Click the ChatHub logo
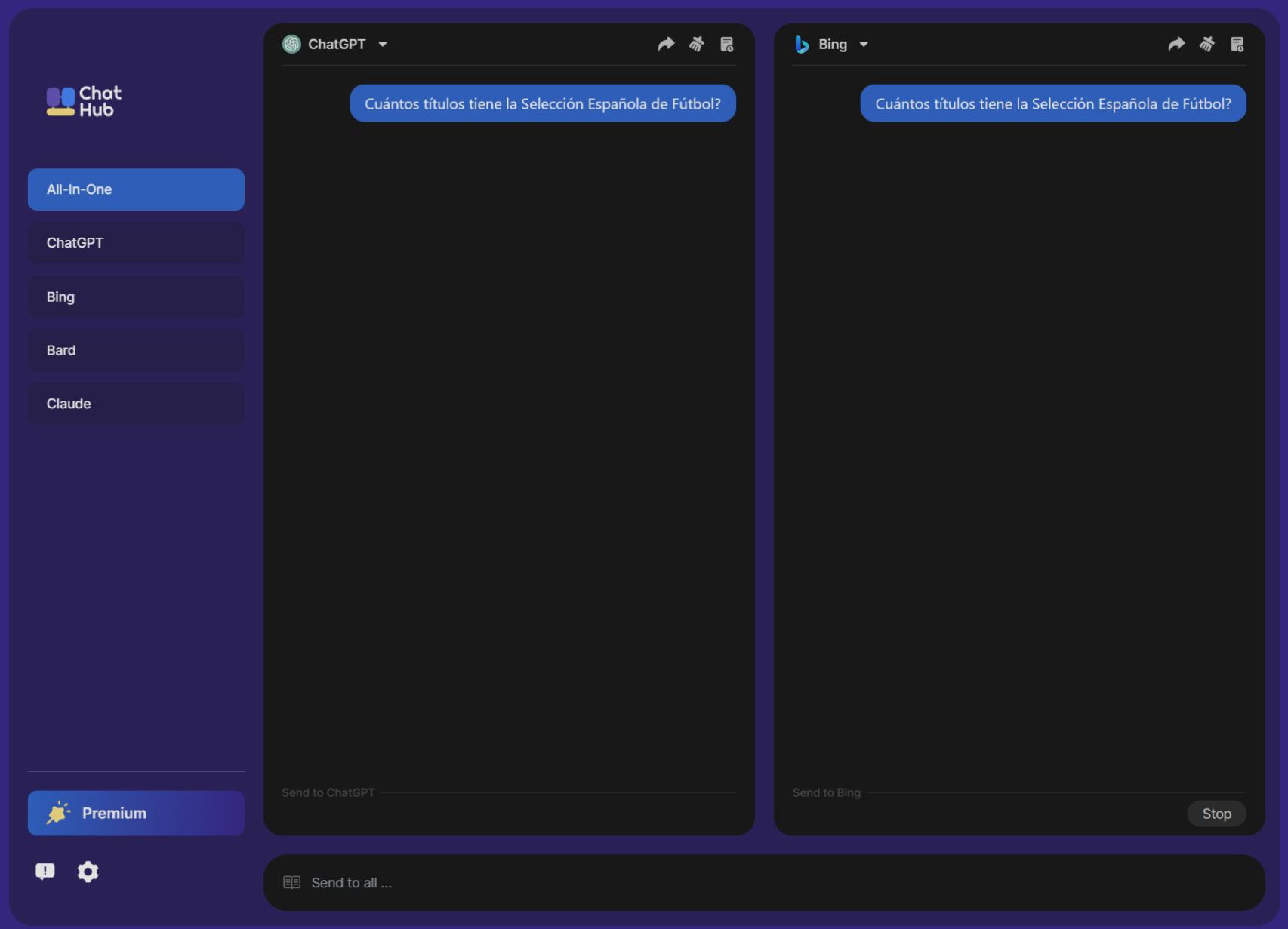The width and height of the screenshot is (1288, 929). coord(84,101)
